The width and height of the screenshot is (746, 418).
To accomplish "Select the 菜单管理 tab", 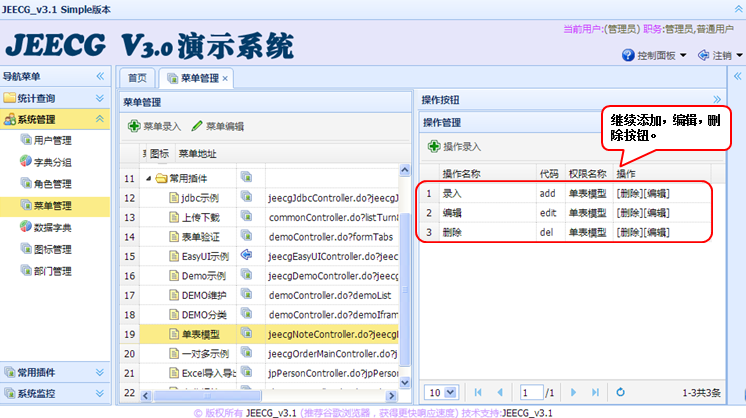I will 194,78.
